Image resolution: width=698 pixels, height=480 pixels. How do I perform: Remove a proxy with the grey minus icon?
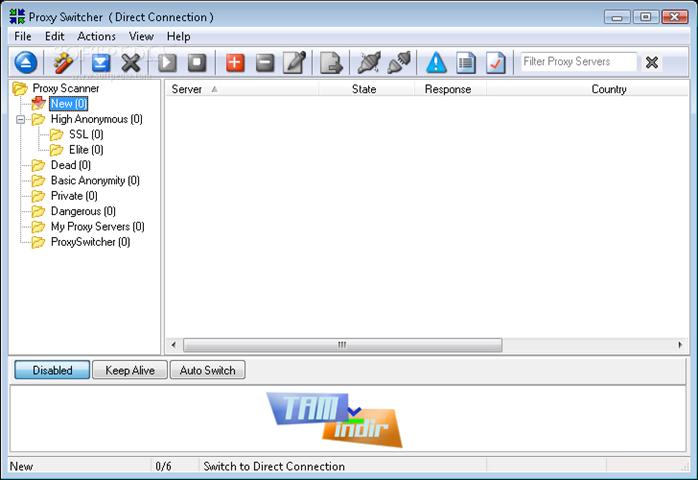point(265,62)
